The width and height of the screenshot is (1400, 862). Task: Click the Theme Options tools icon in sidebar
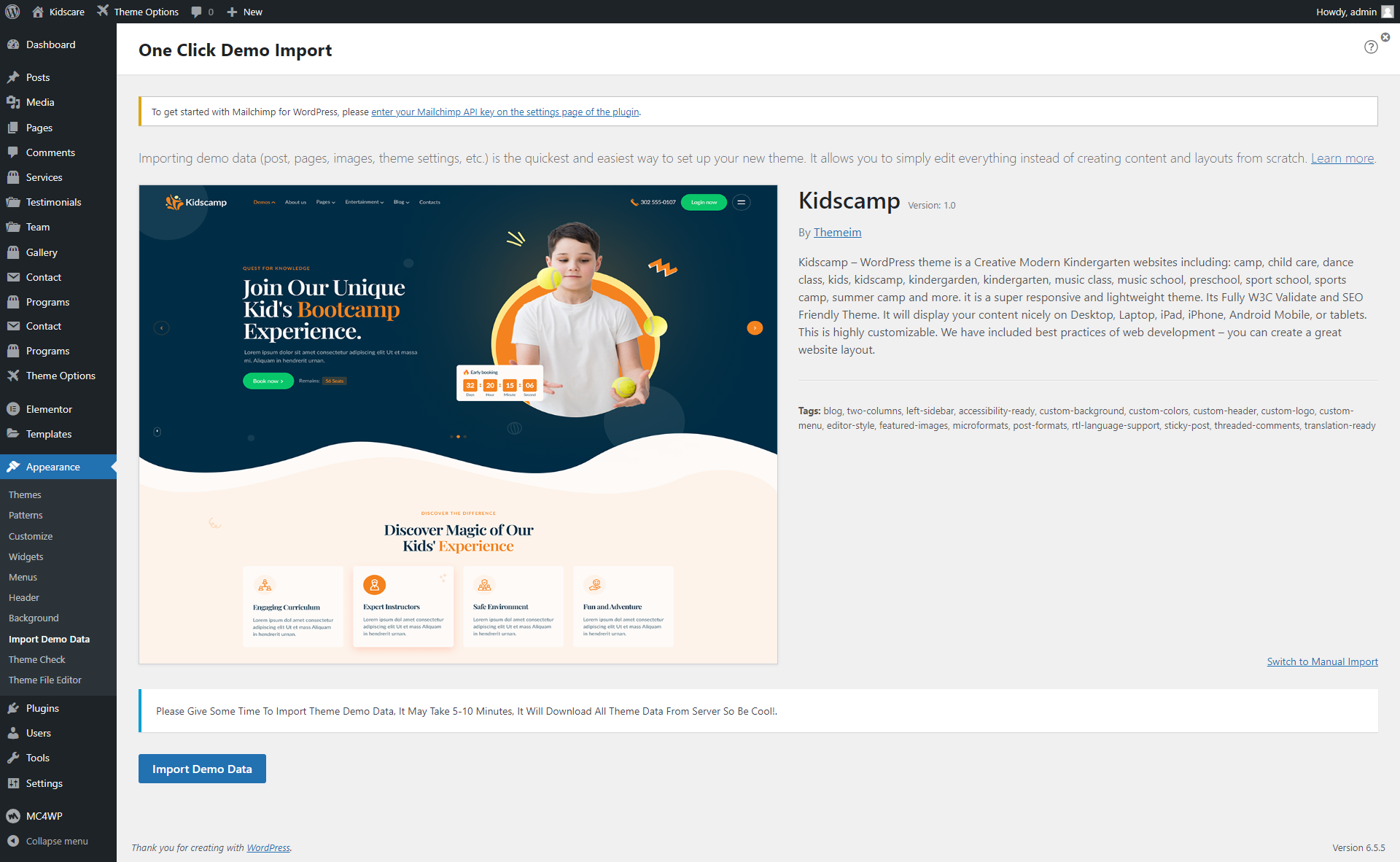(x=13, y=376)
